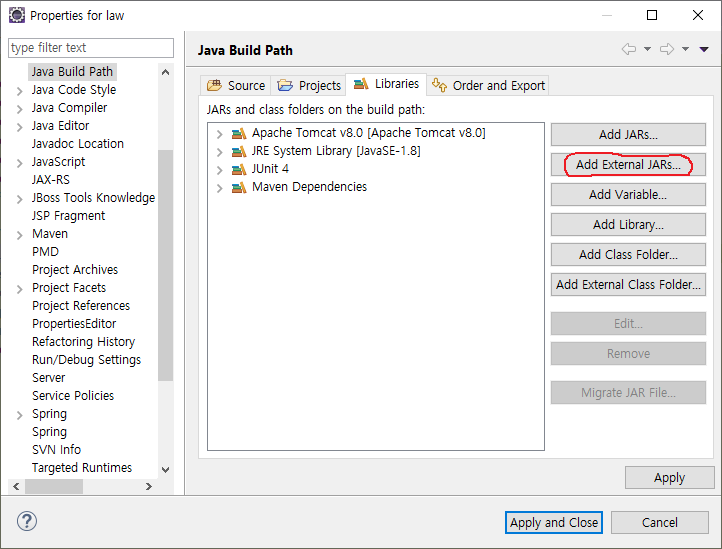Expand Project Facets tree node
Screen dimensions: 722x549
coord(19,289)
